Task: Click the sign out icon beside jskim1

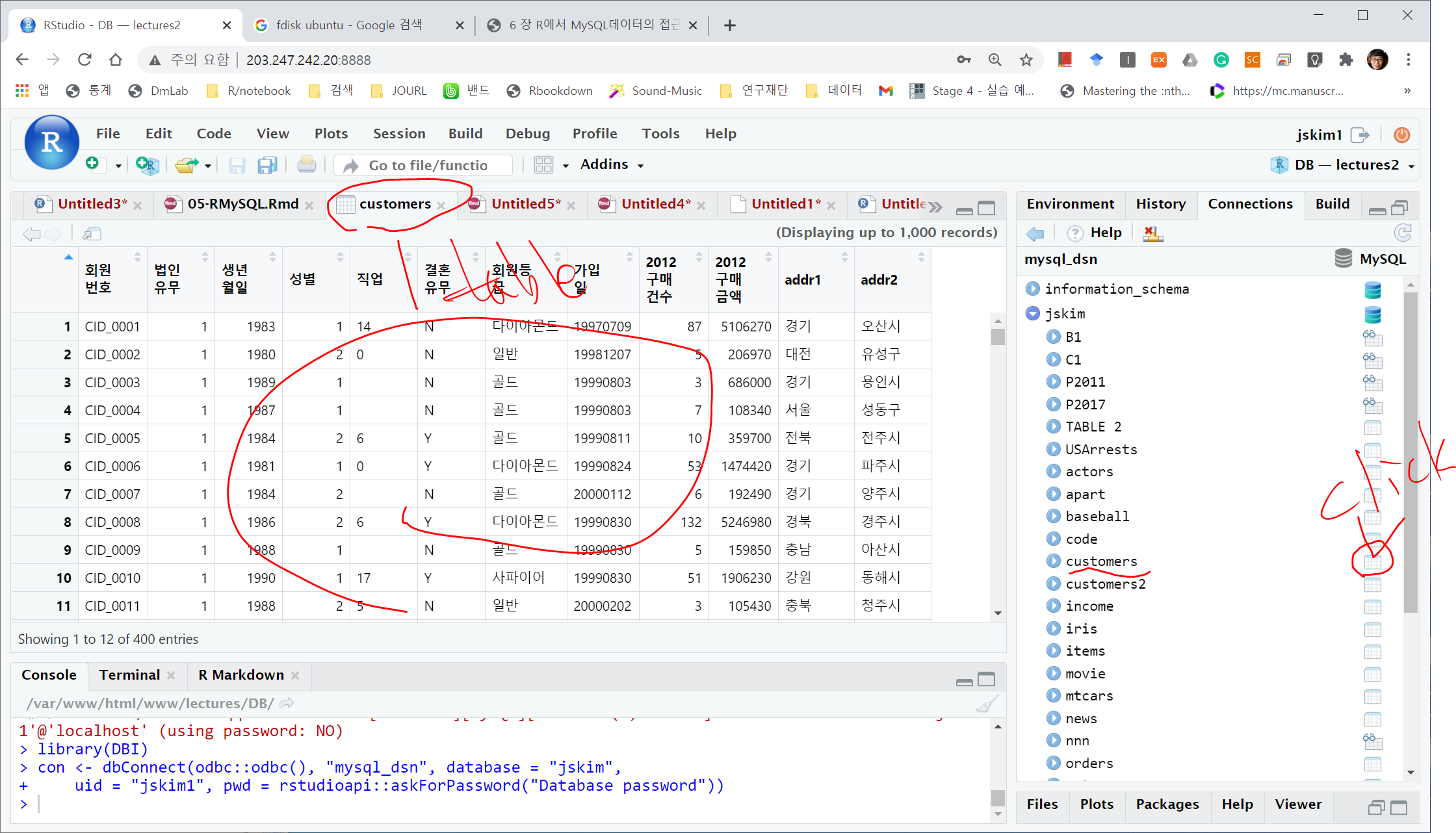Action: coord(1360,135)
